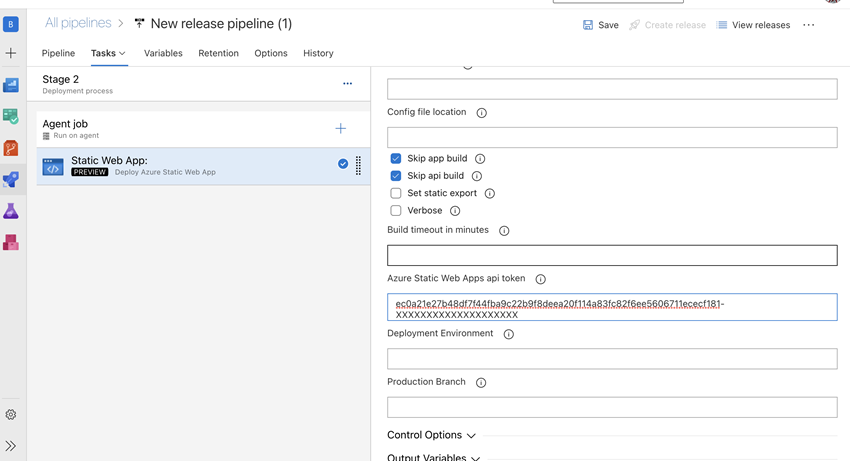The height and width of the screenshot is (461, 850).
Task: Expand the Output Variables section
Action: tap(434, 457)
